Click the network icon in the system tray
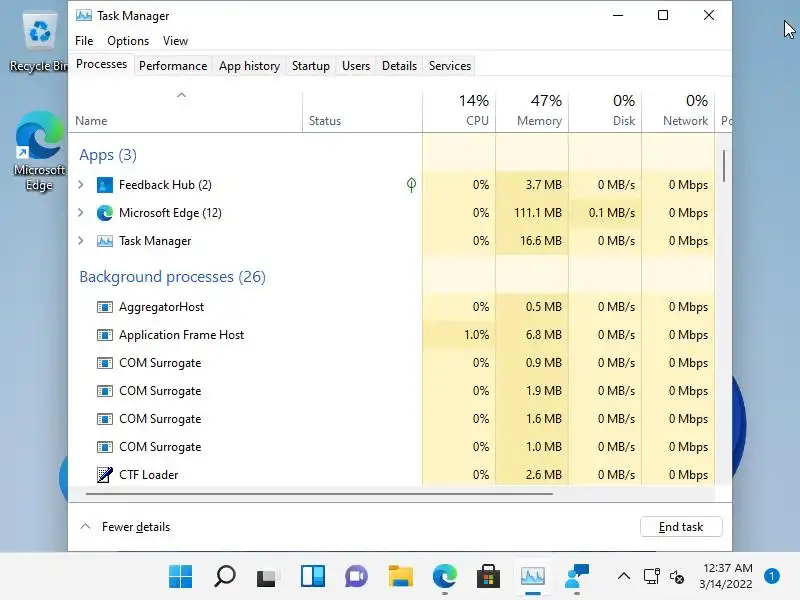Image resolution: width=800 pixels, height=600 pixels. click(x=652, y=577)
